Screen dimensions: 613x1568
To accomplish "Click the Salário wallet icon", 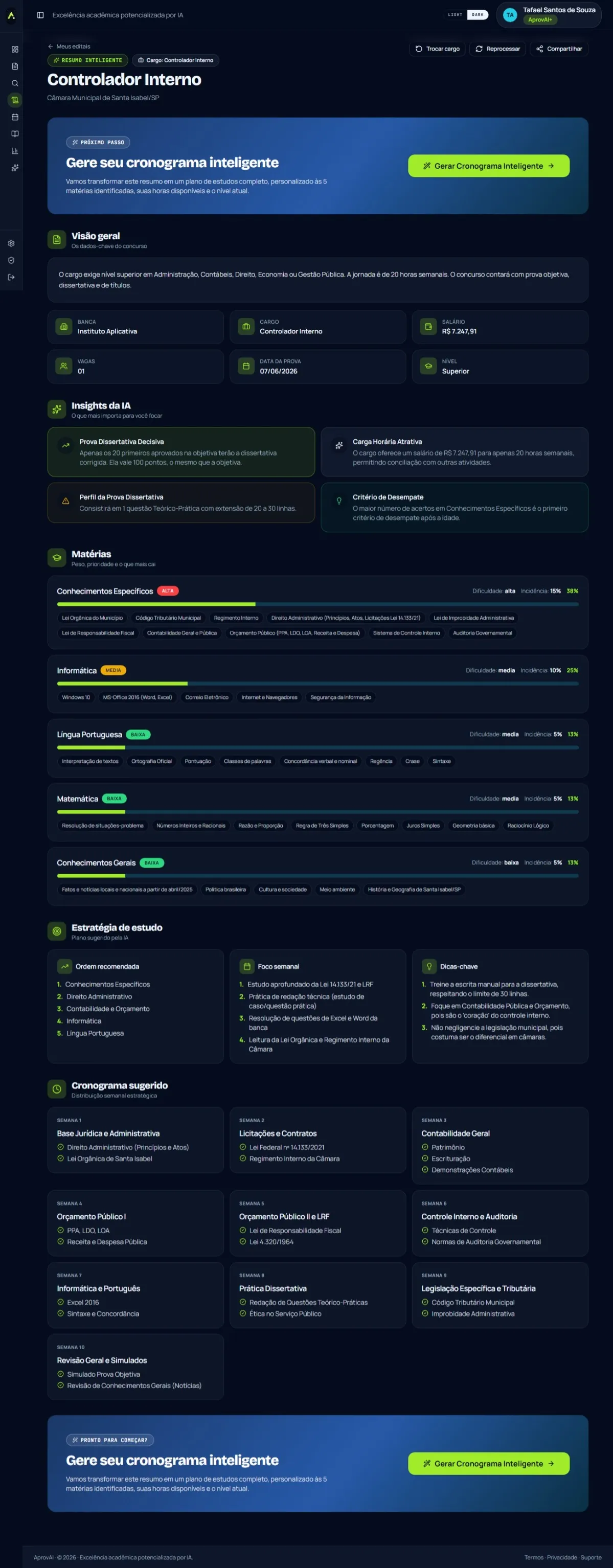I will click(x=428, y=327).
